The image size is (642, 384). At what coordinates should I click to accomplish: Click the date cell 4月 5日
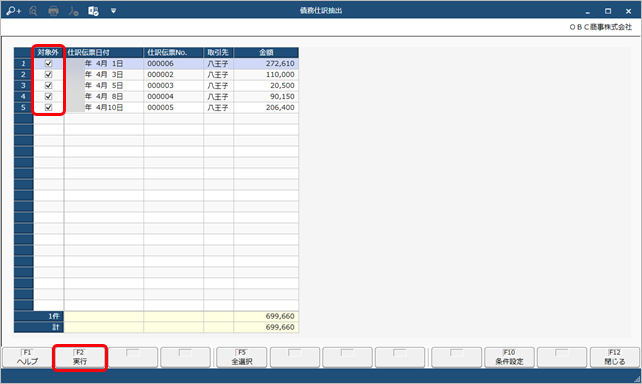click(104, 86)
